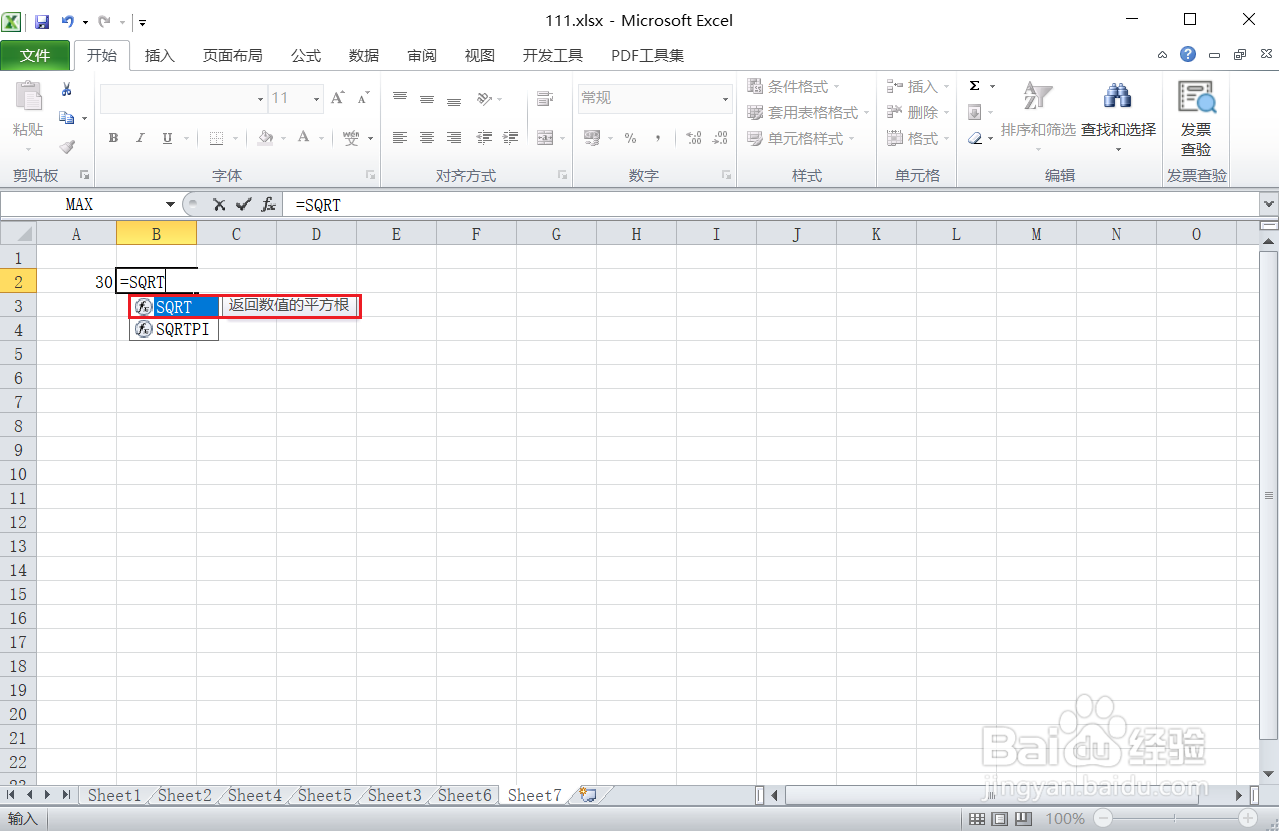The width and height of the screenshot is (1279, 831).
Task: Click the Decrease Font Size icon
Action: coord(363,98)
